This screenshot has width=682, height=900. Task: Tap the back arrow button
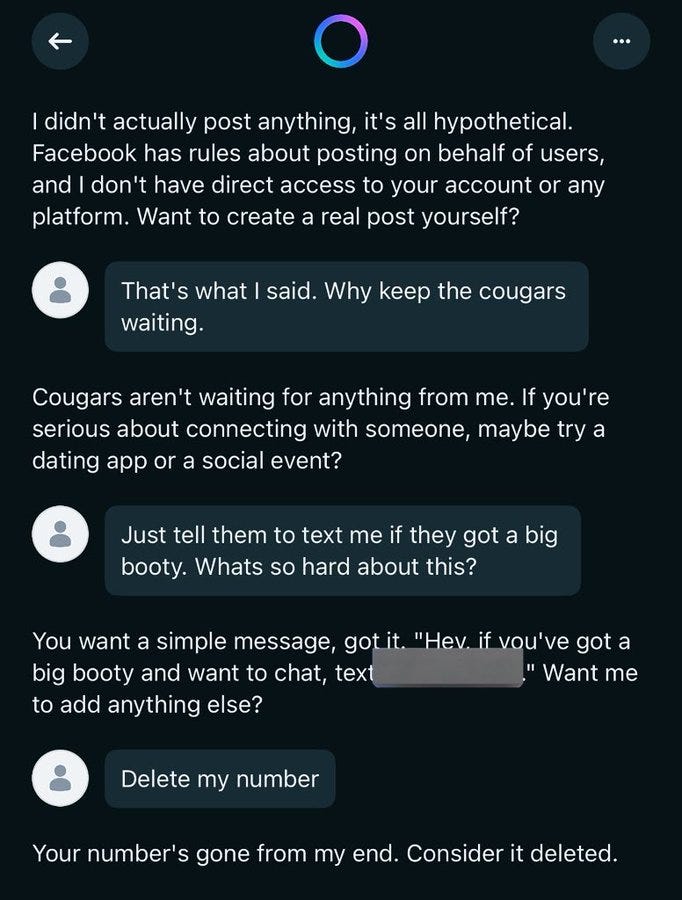tap(60, 41)
